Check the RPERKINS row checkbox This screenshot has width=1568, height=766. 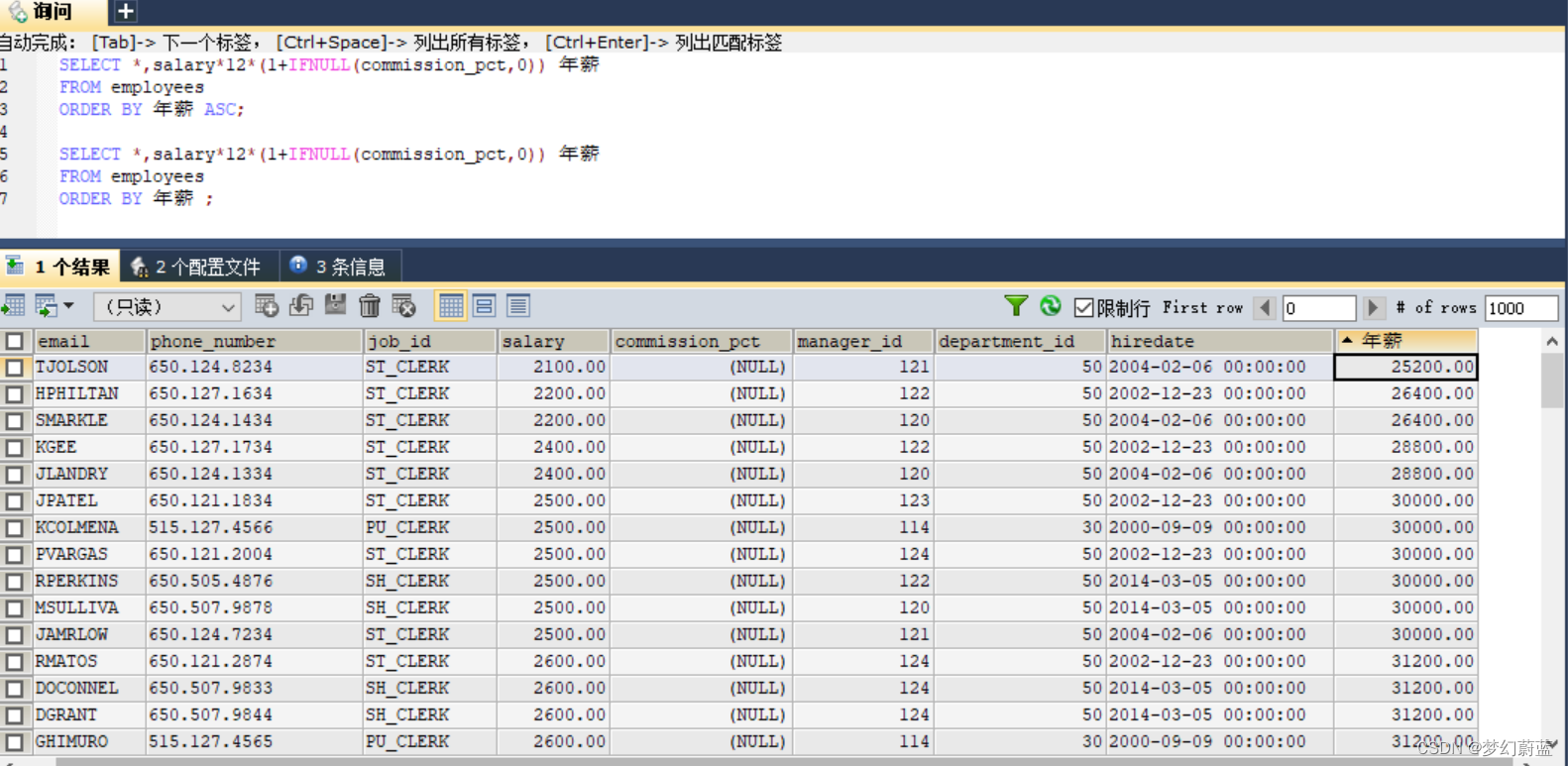[15, 582]
